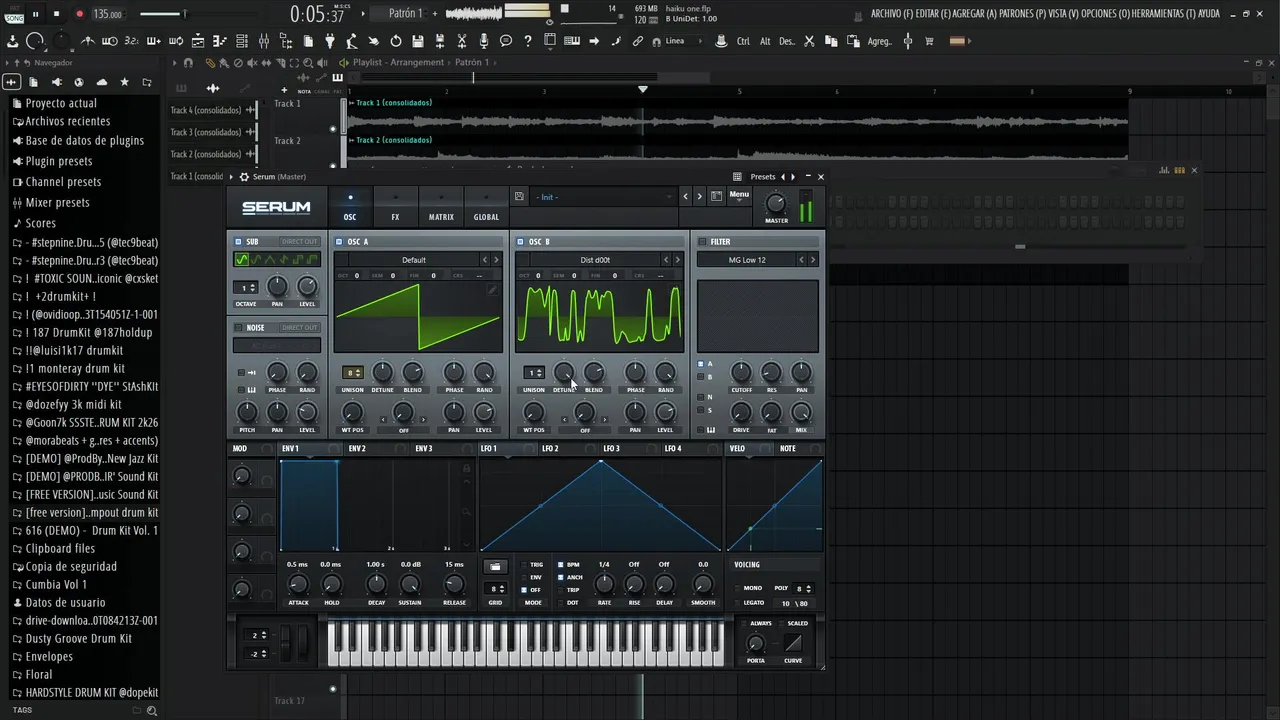The image size is (1280, 720).
Task: Select previous OSC B wavetable arrow
Action: click(x=665, y=260)
